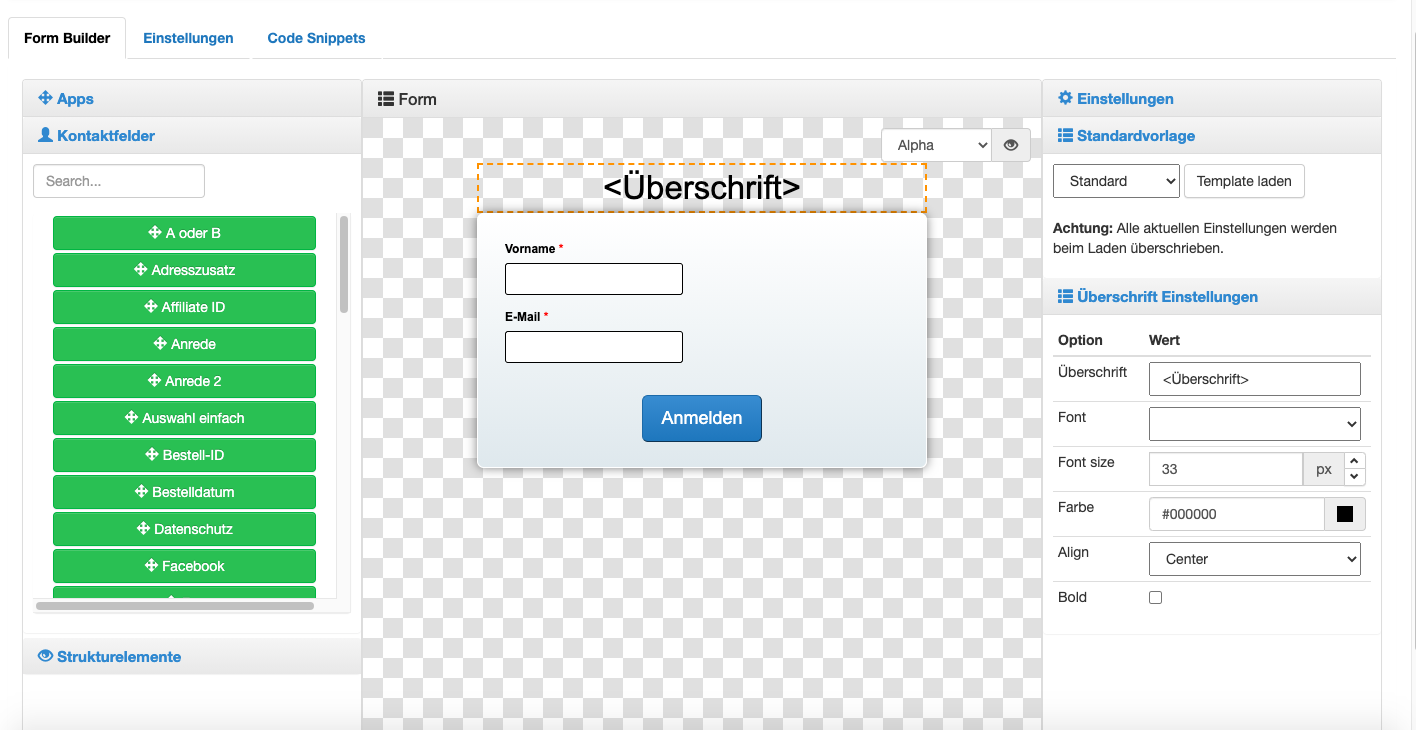Click the grid icon beside Form title
Viewport: 1416px width, 730px height.
(385, 99)
